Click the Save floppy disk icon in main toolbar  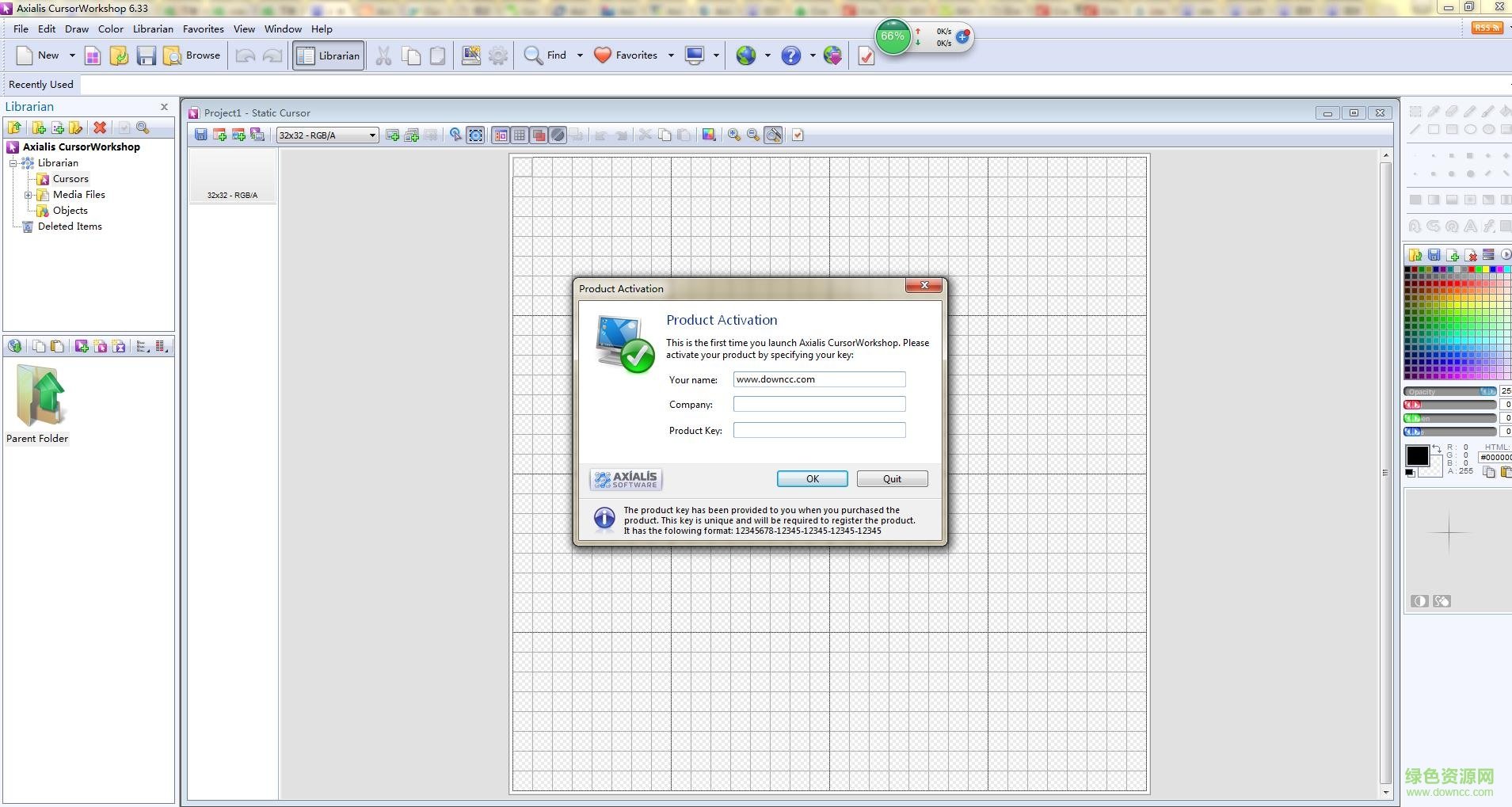tap(146, 55)
